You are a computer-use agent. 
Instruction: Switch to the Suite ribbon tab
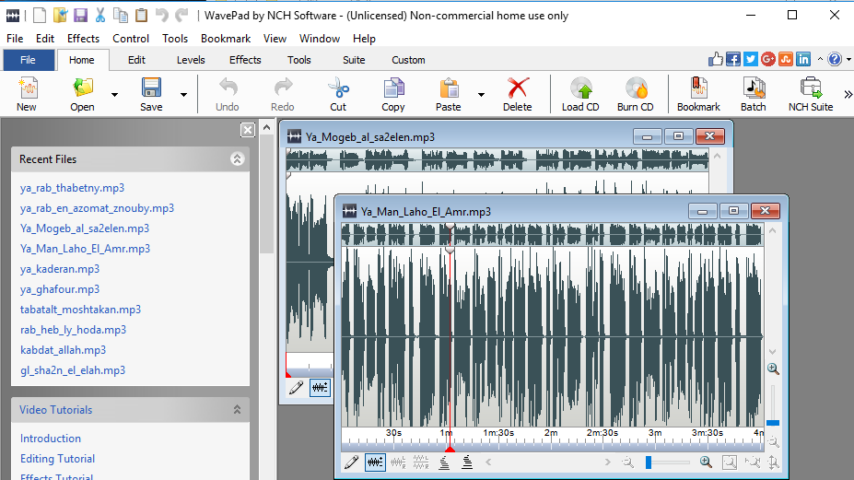click(x=354, y=60)
